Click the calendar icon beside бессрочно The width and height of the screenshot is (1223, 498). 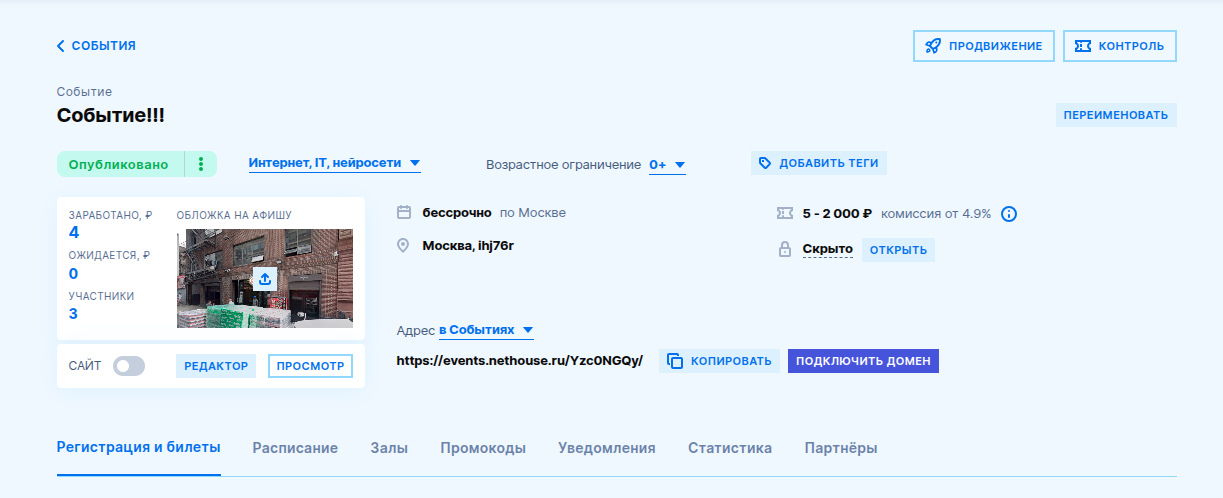coord(404,212)
